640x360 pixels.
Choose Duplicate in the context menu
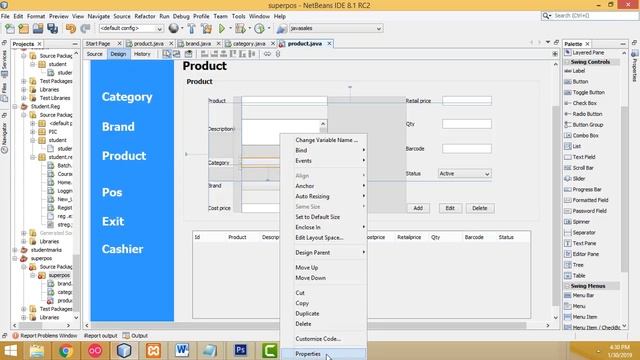325,313
